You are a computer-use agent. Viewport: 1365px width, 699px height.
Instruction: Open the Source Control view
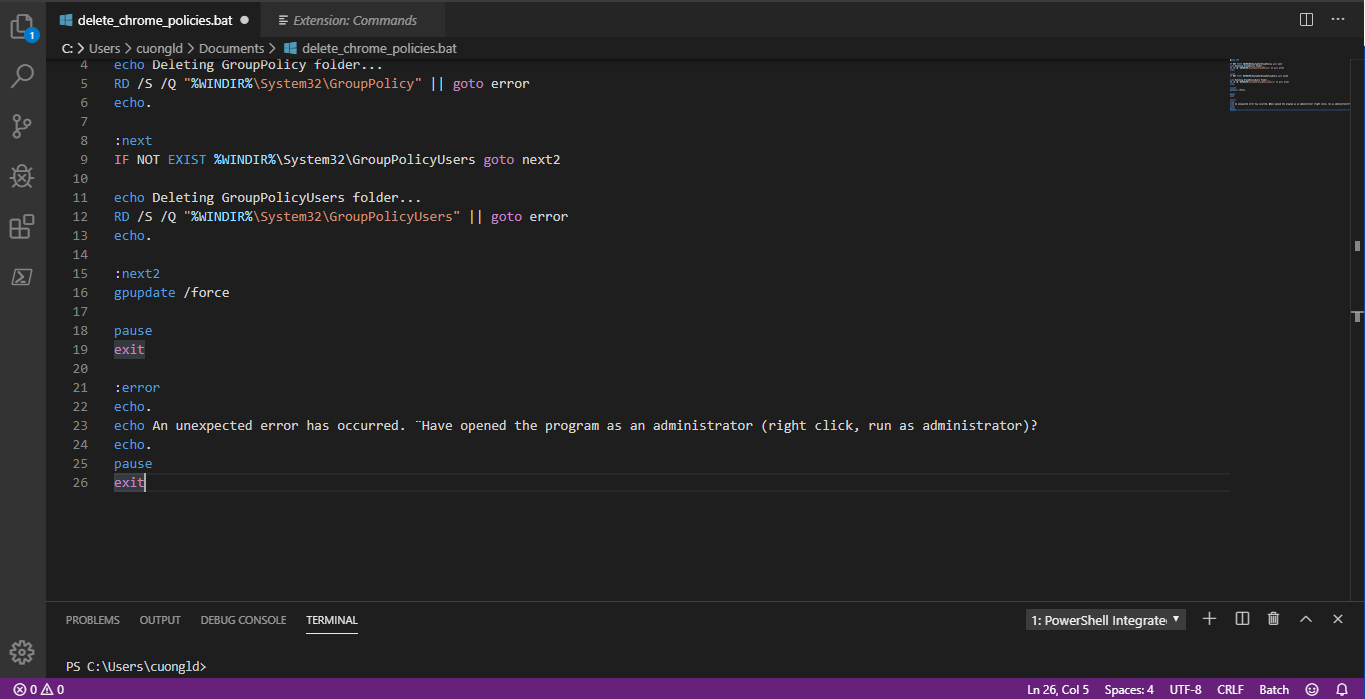(x=22, y=126)
